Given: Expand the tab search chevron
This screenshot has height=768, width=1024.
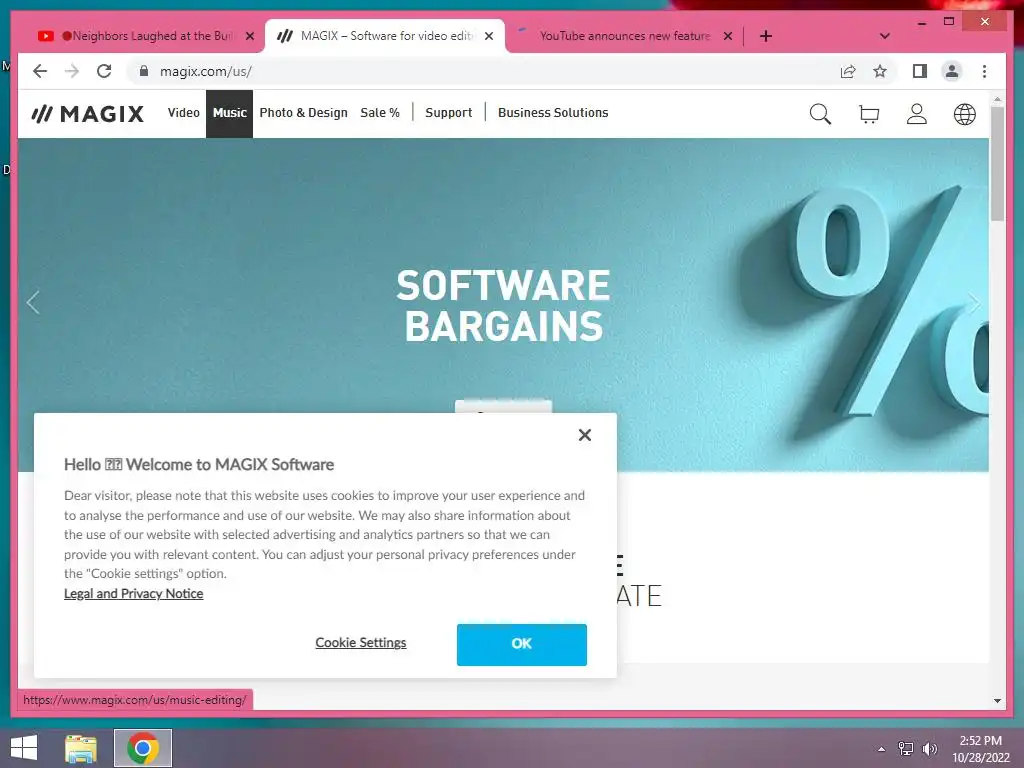Looking at the screenshot, I should coord(884,36).
